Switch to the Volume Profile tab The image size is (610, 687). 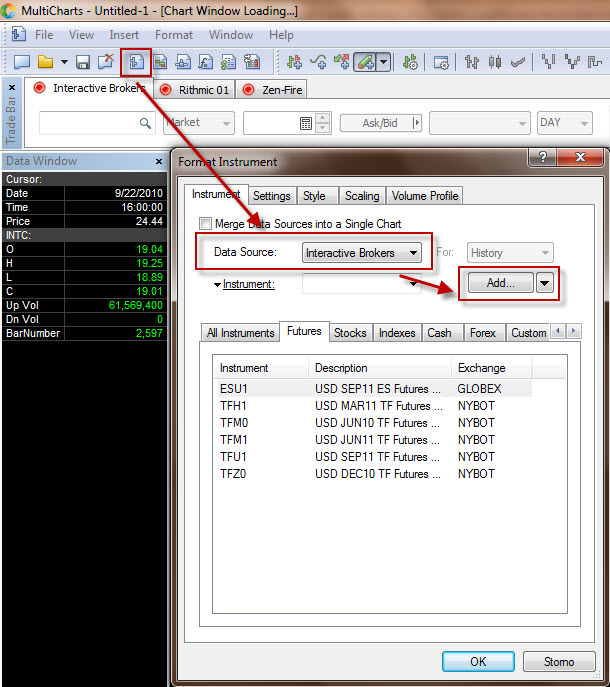coord(425,196)
